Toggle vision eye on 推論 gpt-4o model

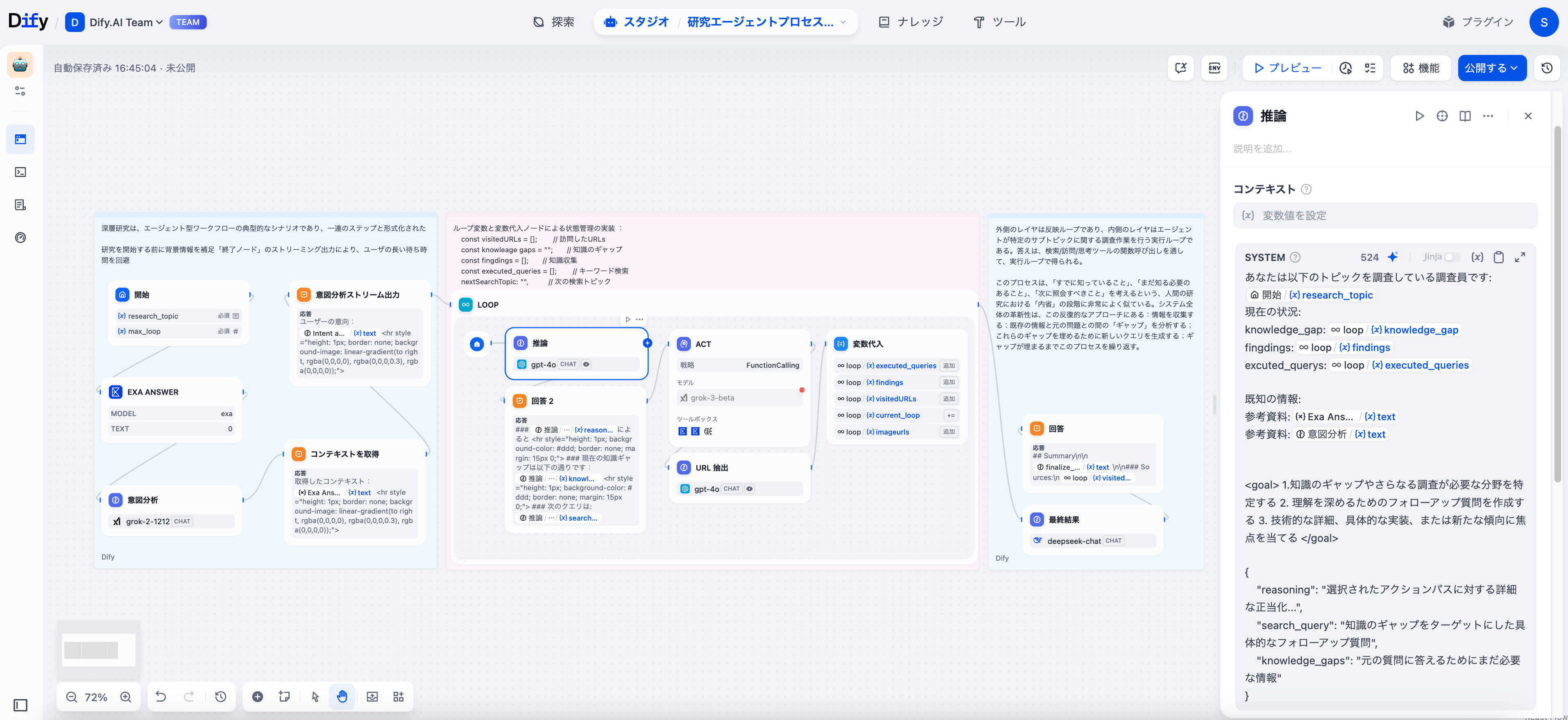[x=586, y=364]
